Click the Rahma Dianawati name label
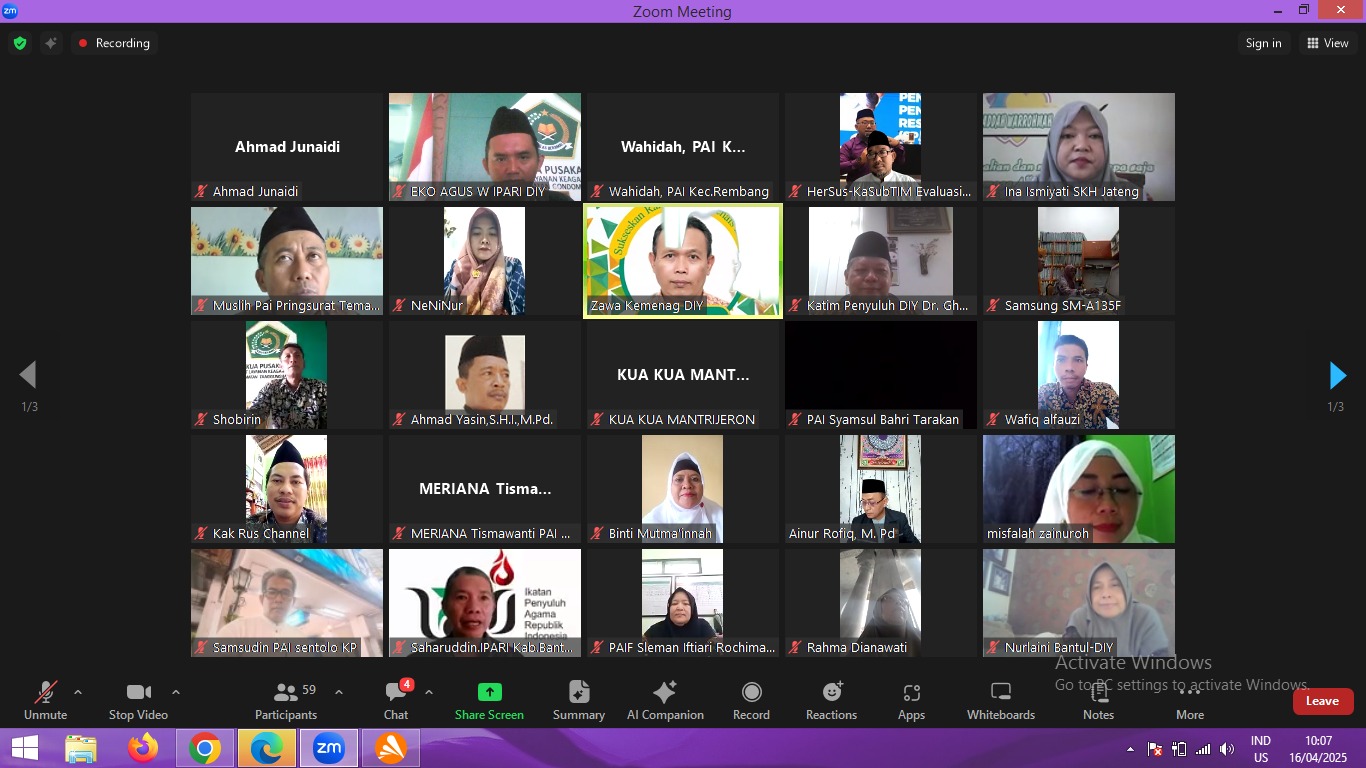This screenshot has width=1366, height=768. [x=857, y=647]
